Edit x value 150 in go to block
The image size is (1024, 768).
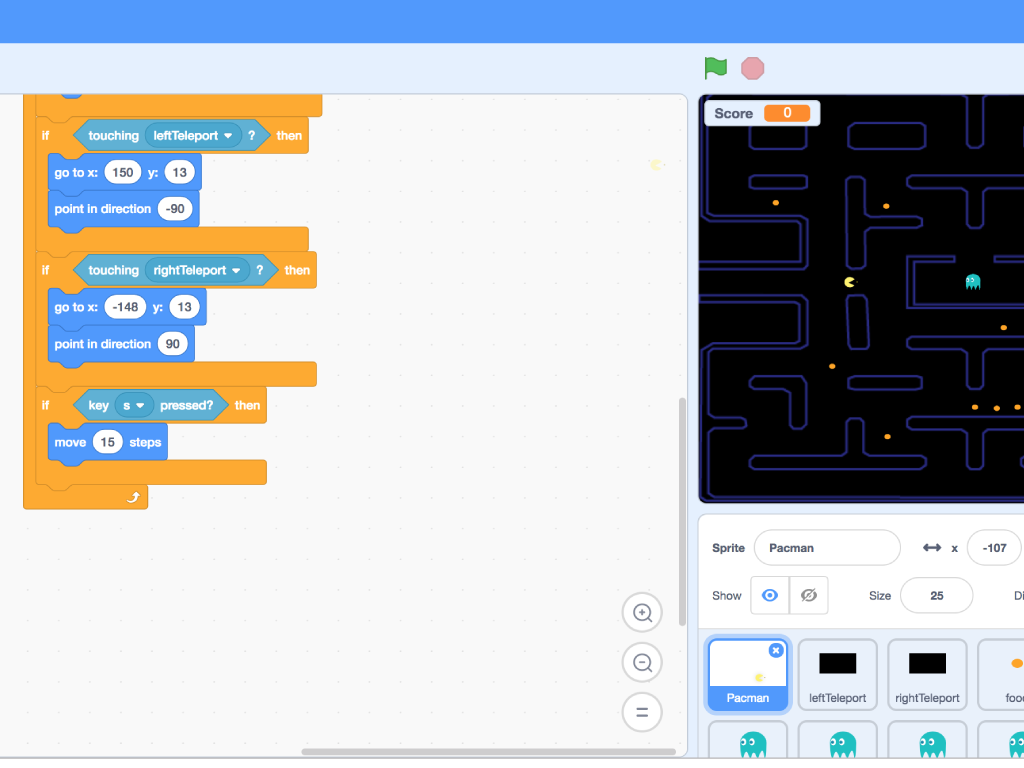tap(123, 172)
